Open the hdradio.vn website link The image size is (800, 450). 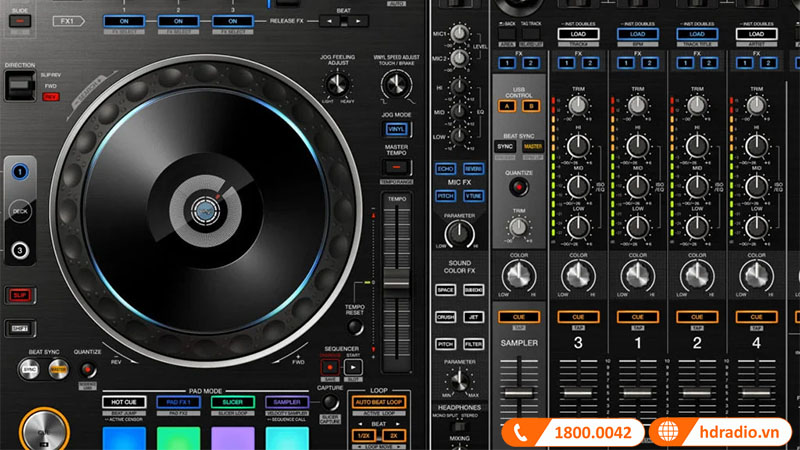737,432
